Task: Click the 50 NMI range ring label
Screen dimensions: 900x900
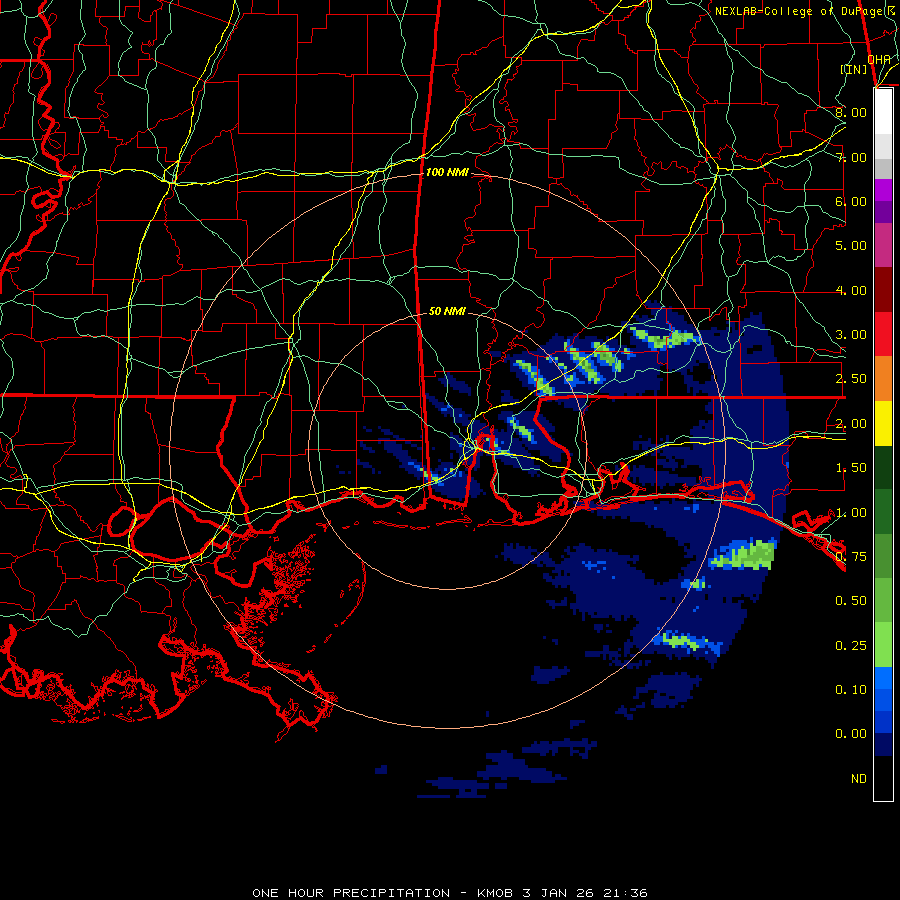Action: pyautogui.click(x=447, y=311)
